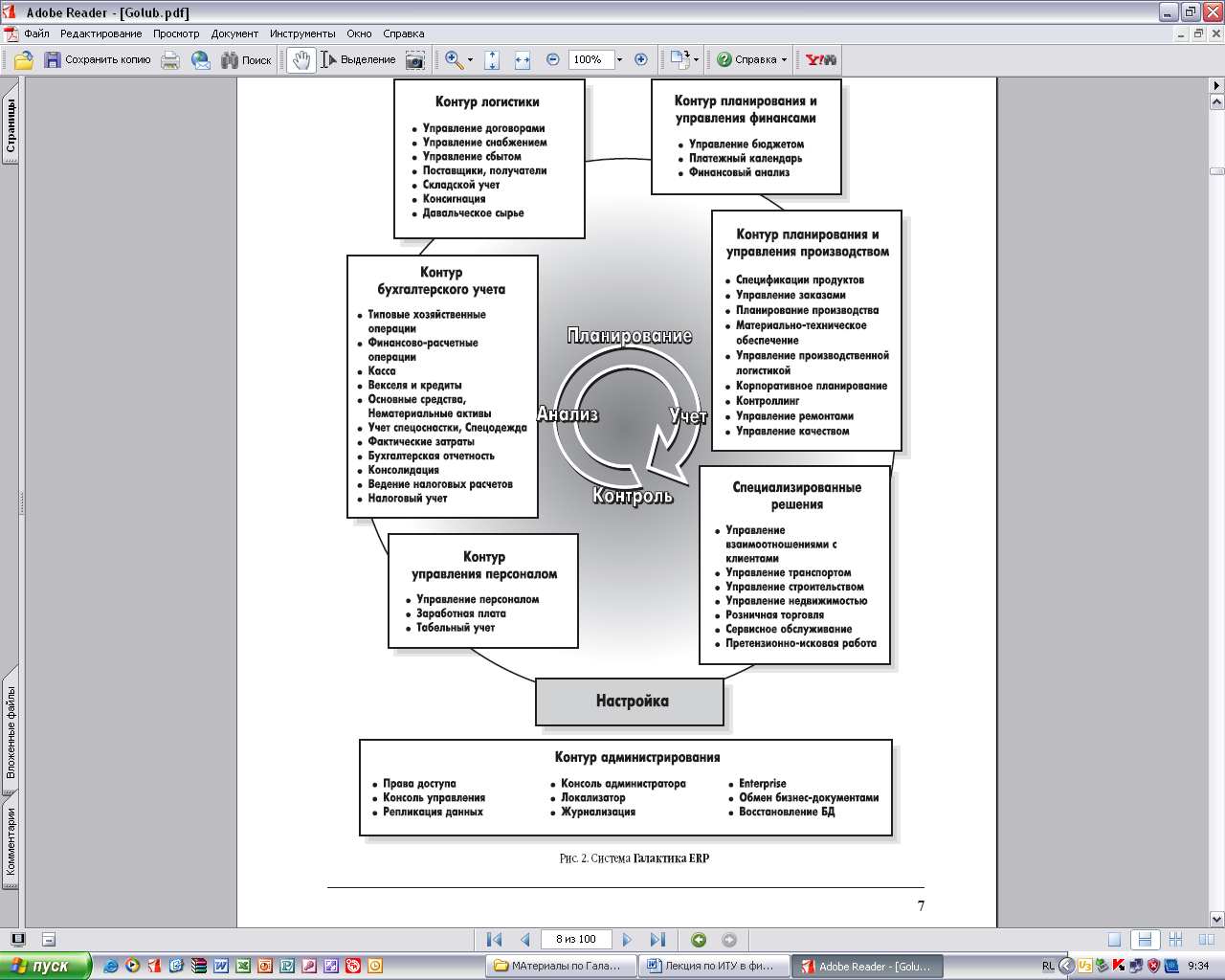1225x980 pixels.
Task: Switch to Continuous page layout
Action: tap(1145, 940)
